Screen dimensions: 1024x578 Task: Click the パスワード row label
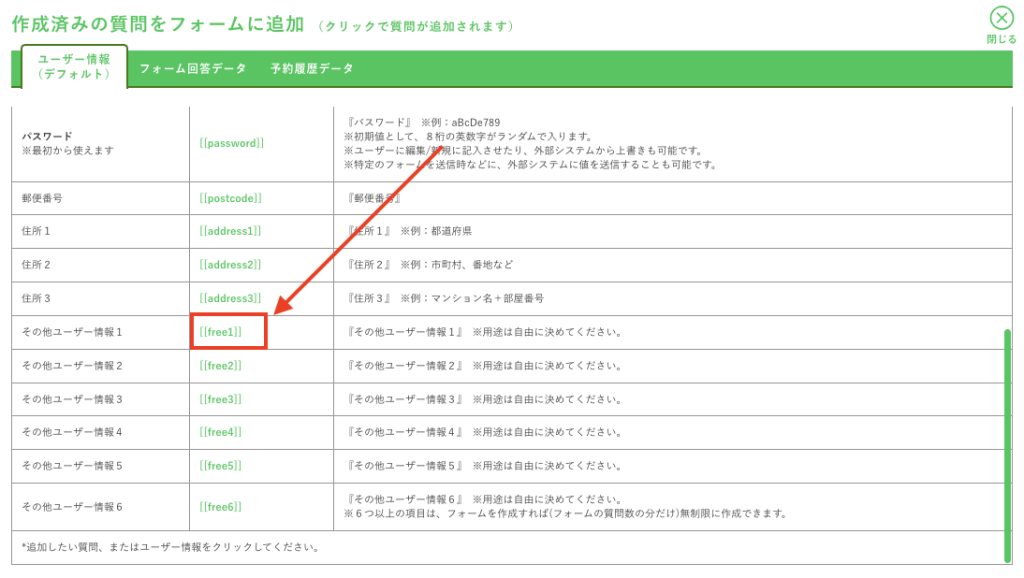(x=47, y=136)
